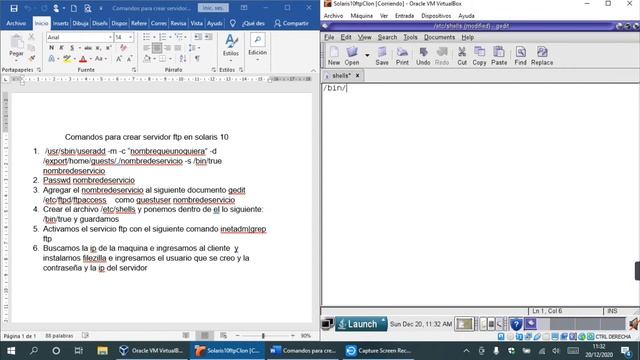Click the Compartir share button in Word

click(291, 23)
